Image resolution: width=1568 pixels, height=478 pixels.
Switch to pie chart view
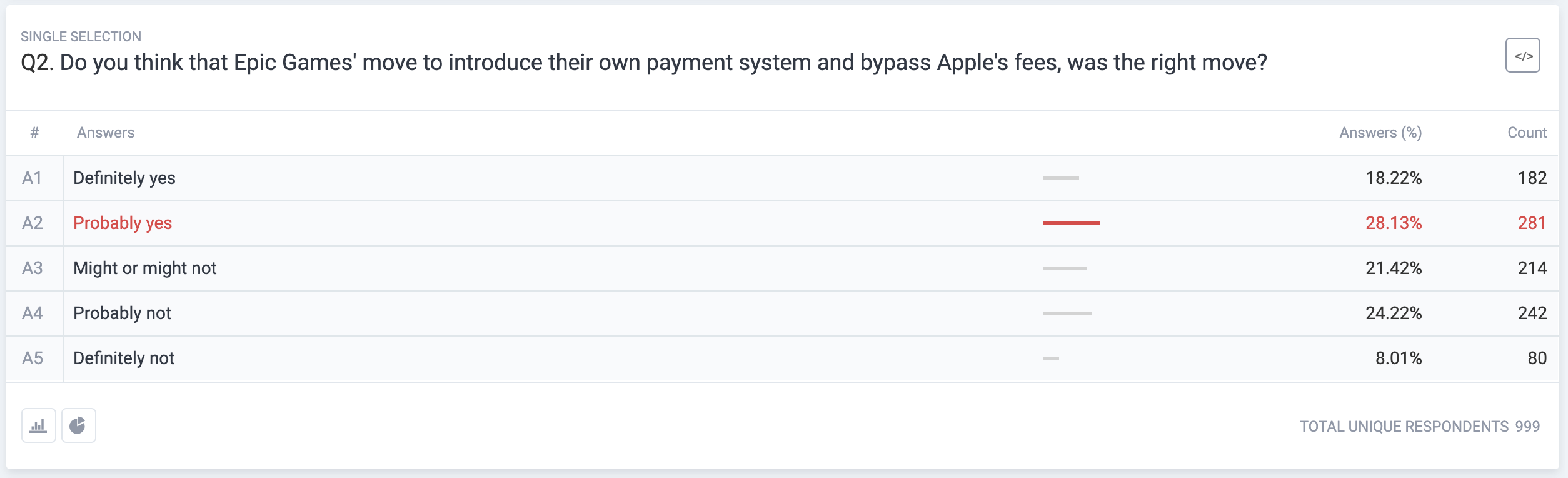(79, 425)
